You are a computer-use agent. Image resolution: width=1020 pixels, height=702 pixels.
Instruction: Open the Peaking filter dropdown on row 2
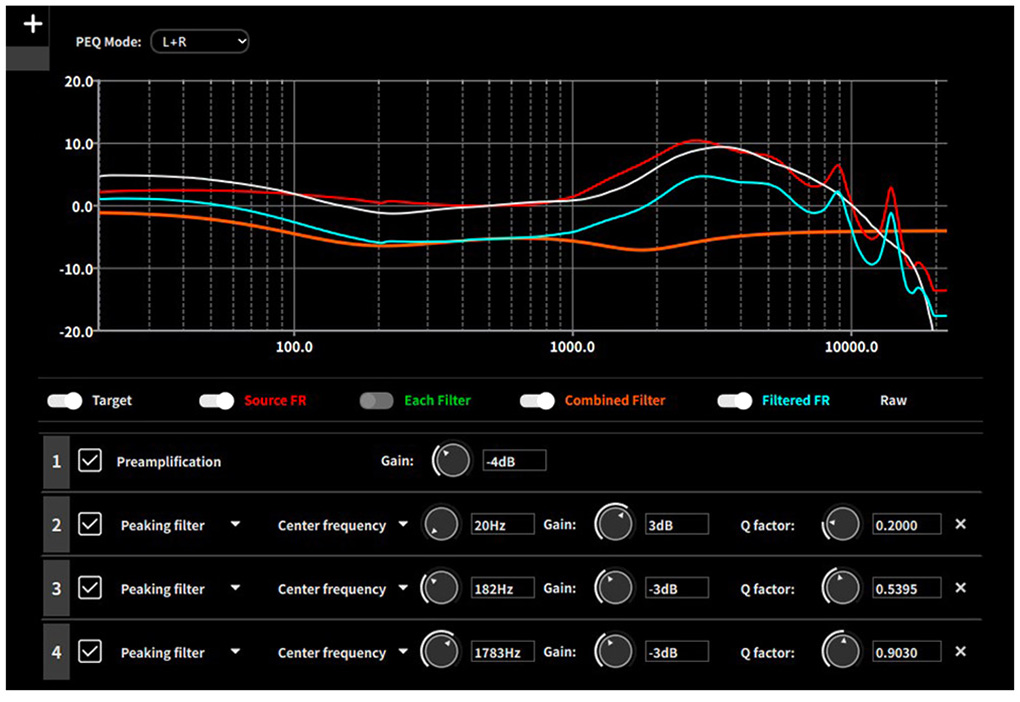tap(234, 524)
